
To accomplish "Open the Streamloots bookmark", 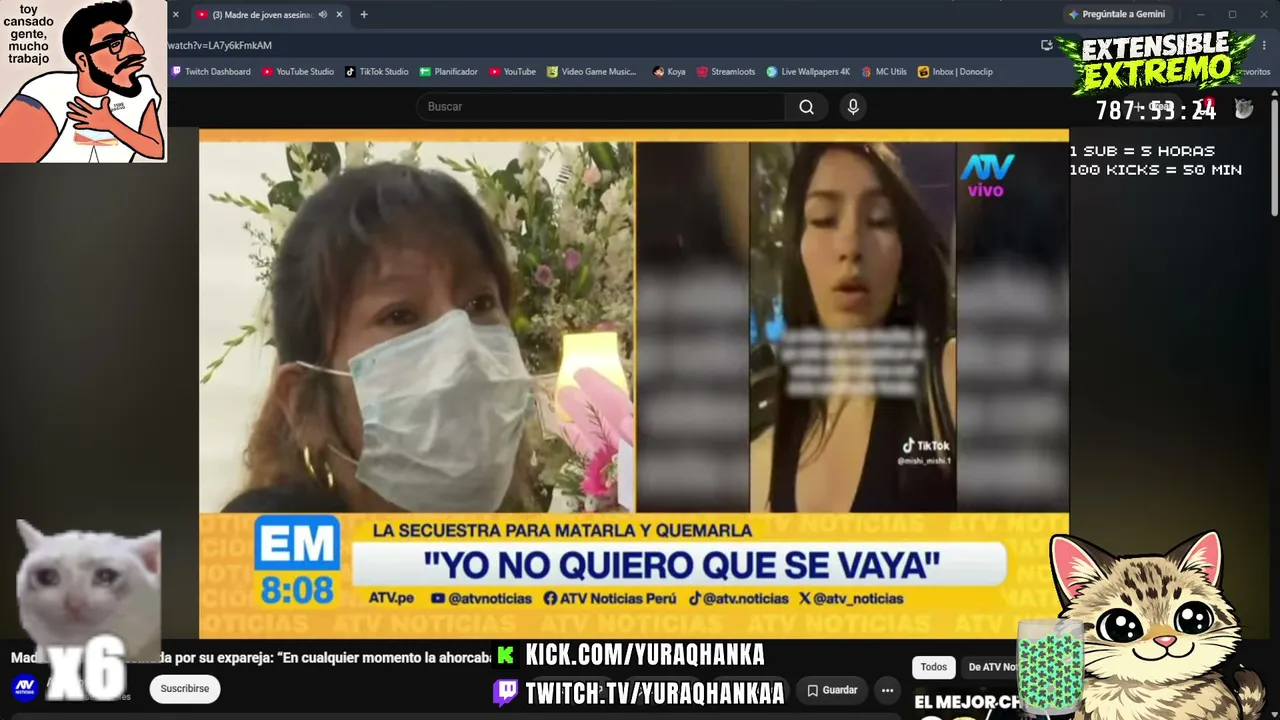I will tap(726, 72).
